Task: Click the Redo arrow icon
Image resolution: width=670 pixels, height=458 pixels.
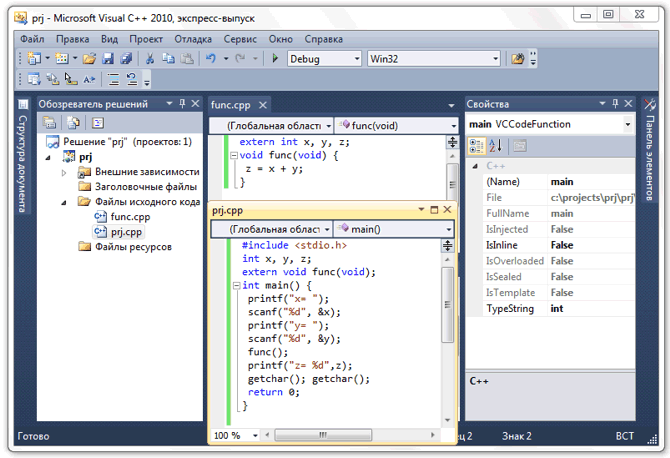Action: 240,58
